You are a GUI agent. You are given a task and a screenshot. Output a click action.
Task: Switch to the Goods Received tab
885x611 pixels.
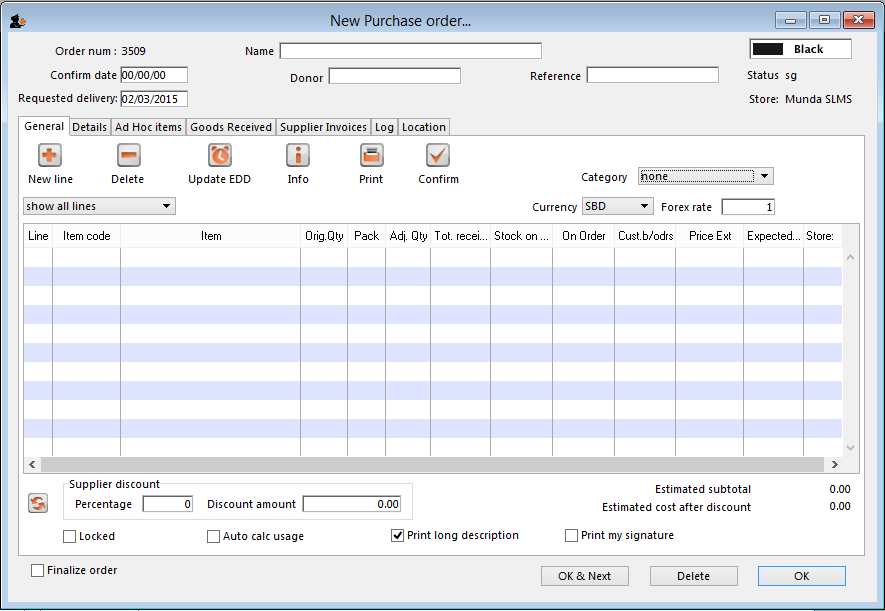click(231, 127)
